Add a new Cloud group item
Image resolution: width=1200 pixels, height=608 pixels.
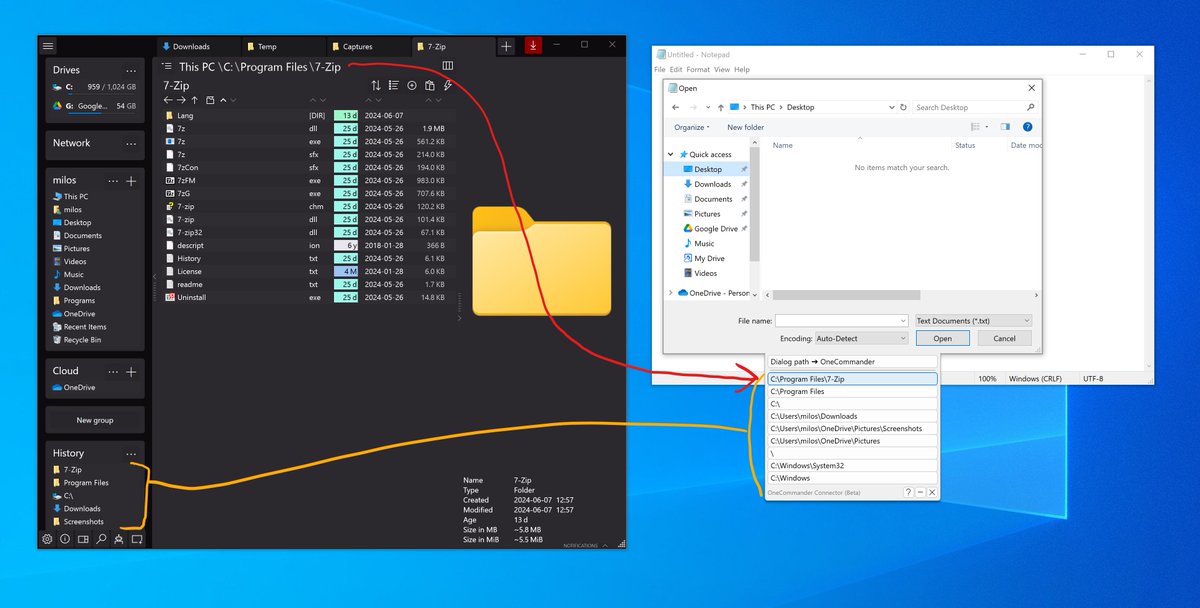point(131,371)
